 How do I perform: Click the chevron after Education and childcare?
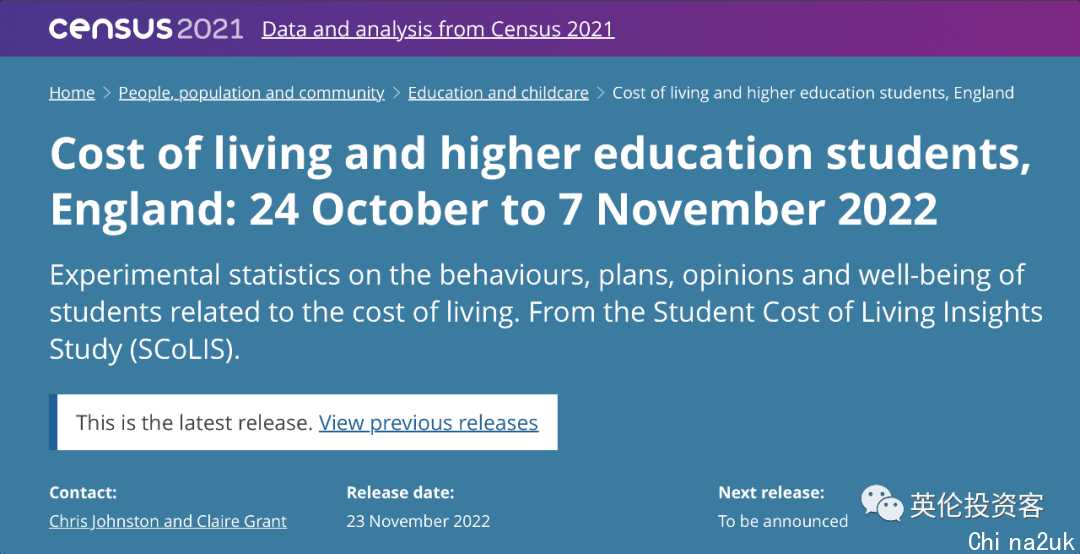tap(601, 93)
